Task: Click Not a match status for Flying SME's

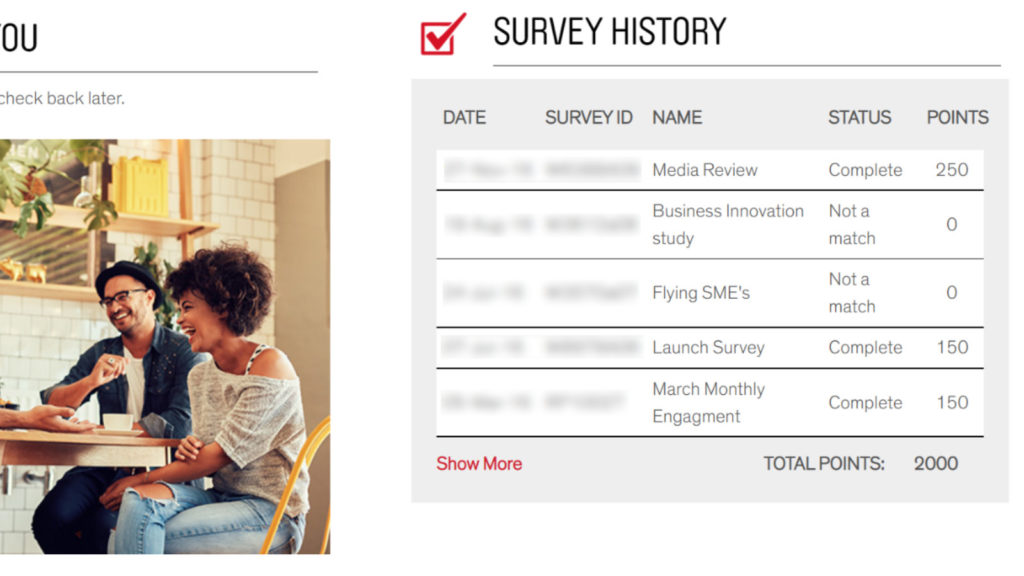Action: [x=852, y=293]
